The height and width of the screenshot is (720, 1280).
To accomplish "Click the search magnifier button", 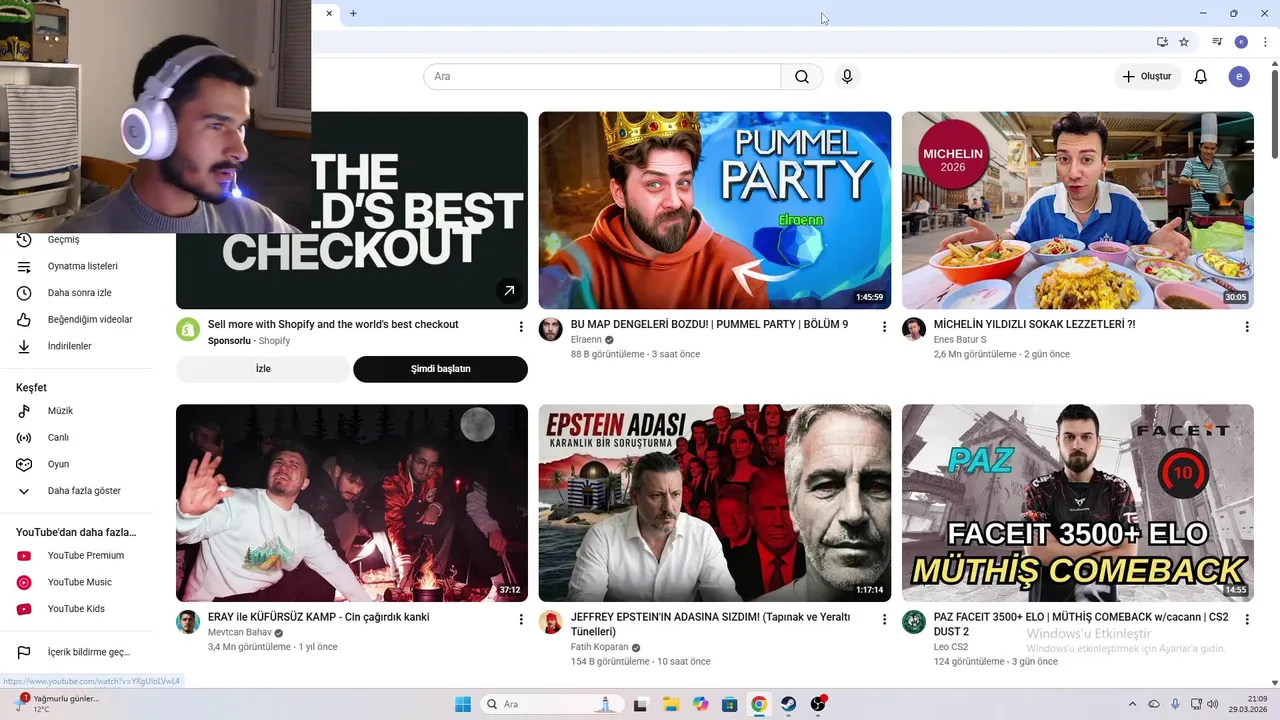I will tap(802, 77).
